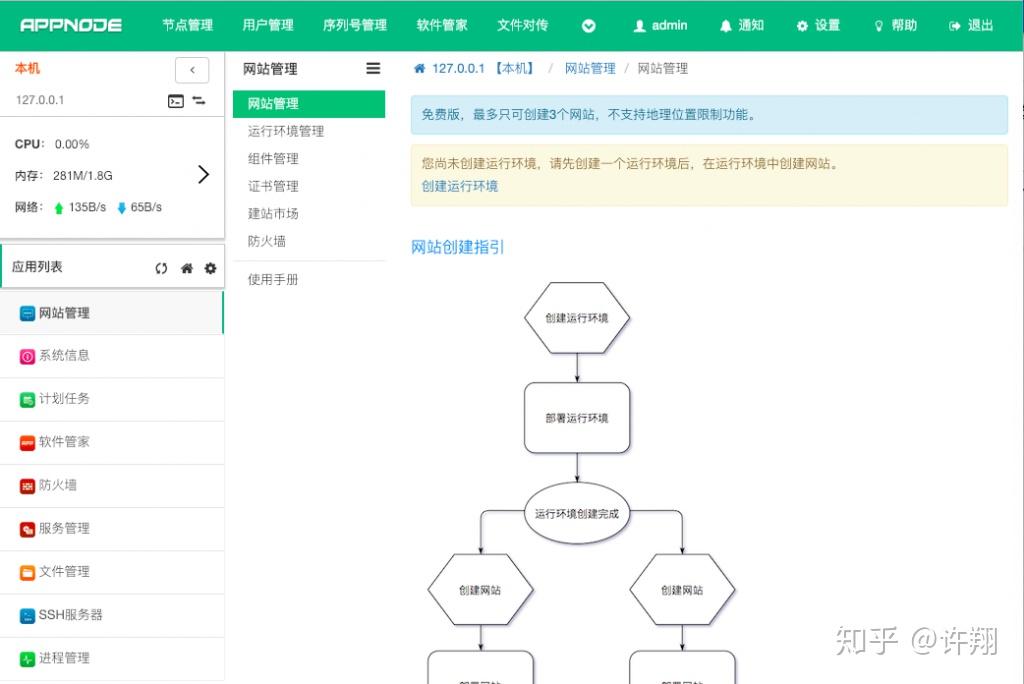This screenshot has width=1024, height=684.
Task: Click the 创建运行环境 link
Action: pyautogui.click(x=459, y=186)
